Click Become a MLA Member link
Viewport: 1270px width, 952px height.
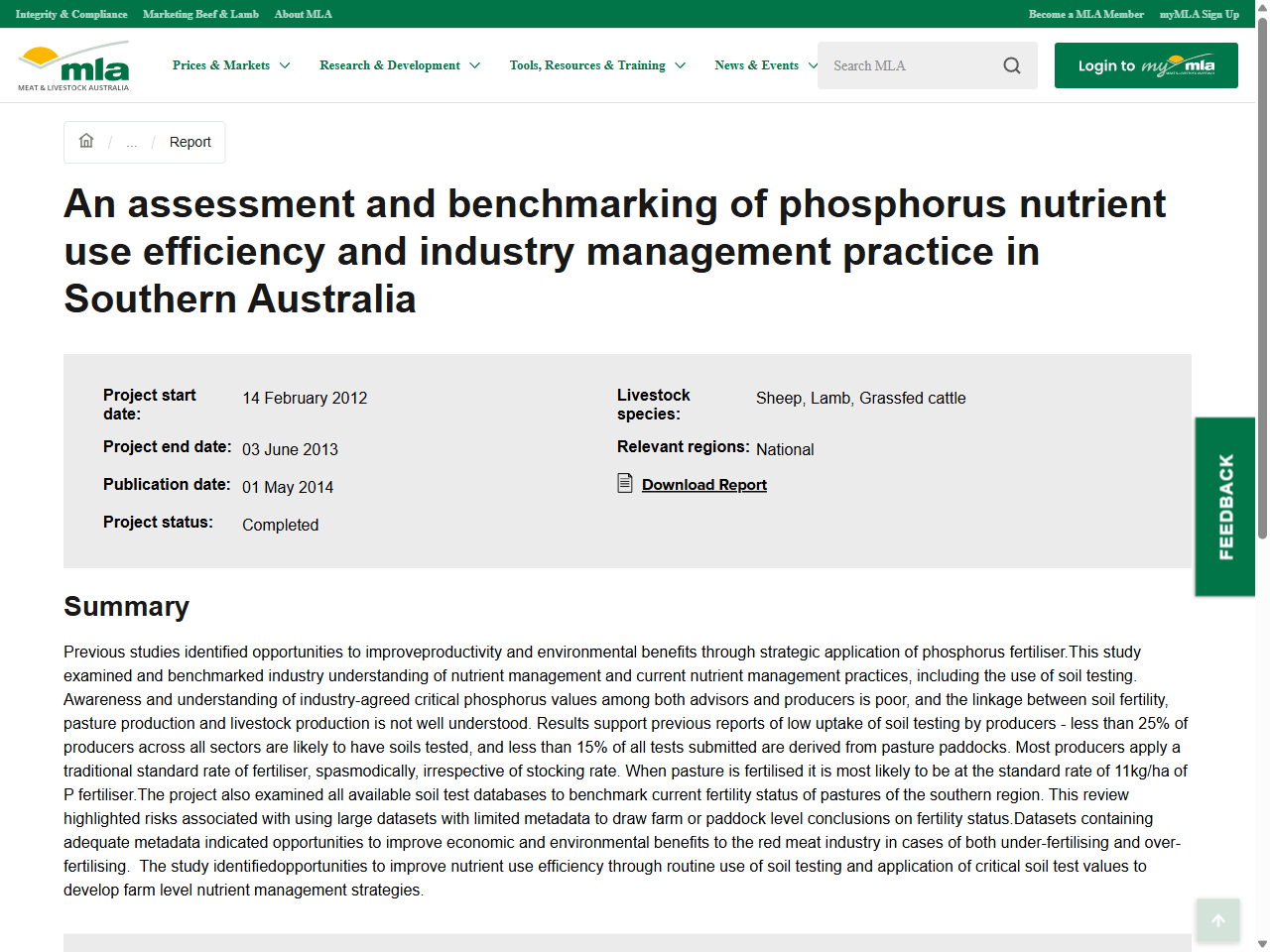(1086, 14)
